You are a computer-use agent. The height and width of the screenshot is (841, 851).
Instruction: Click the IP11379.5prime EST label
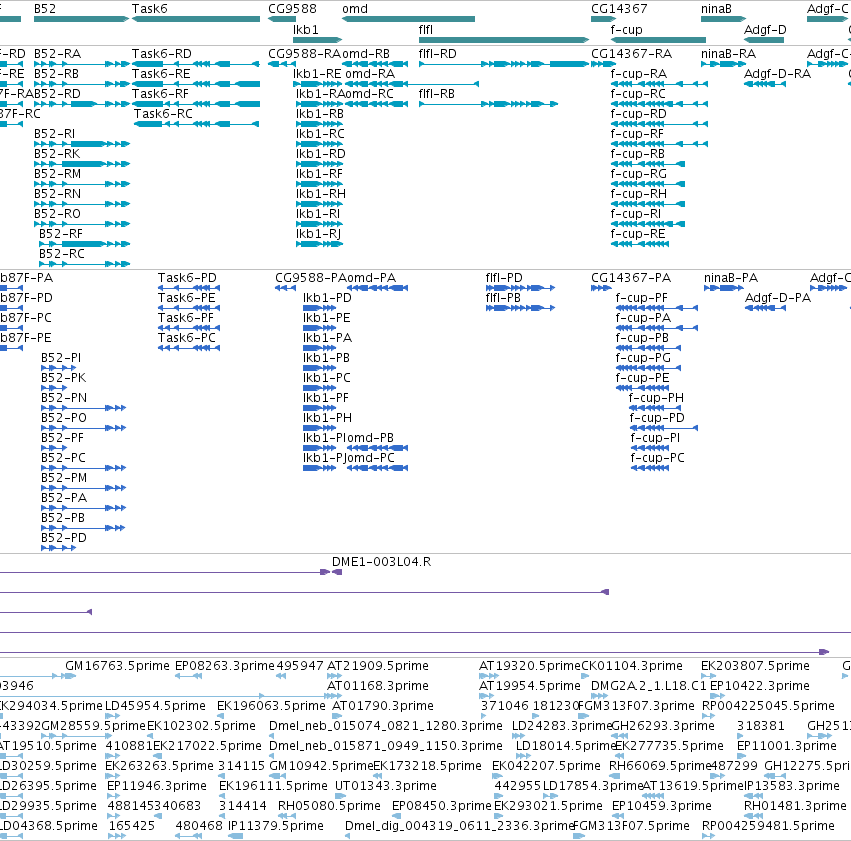click(x=276, y=826)
